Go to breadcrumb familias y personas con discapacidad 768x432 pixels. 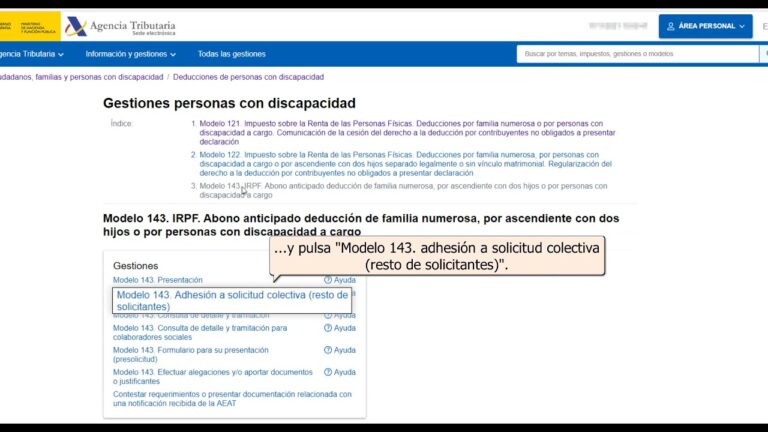(x=80, y=77)
